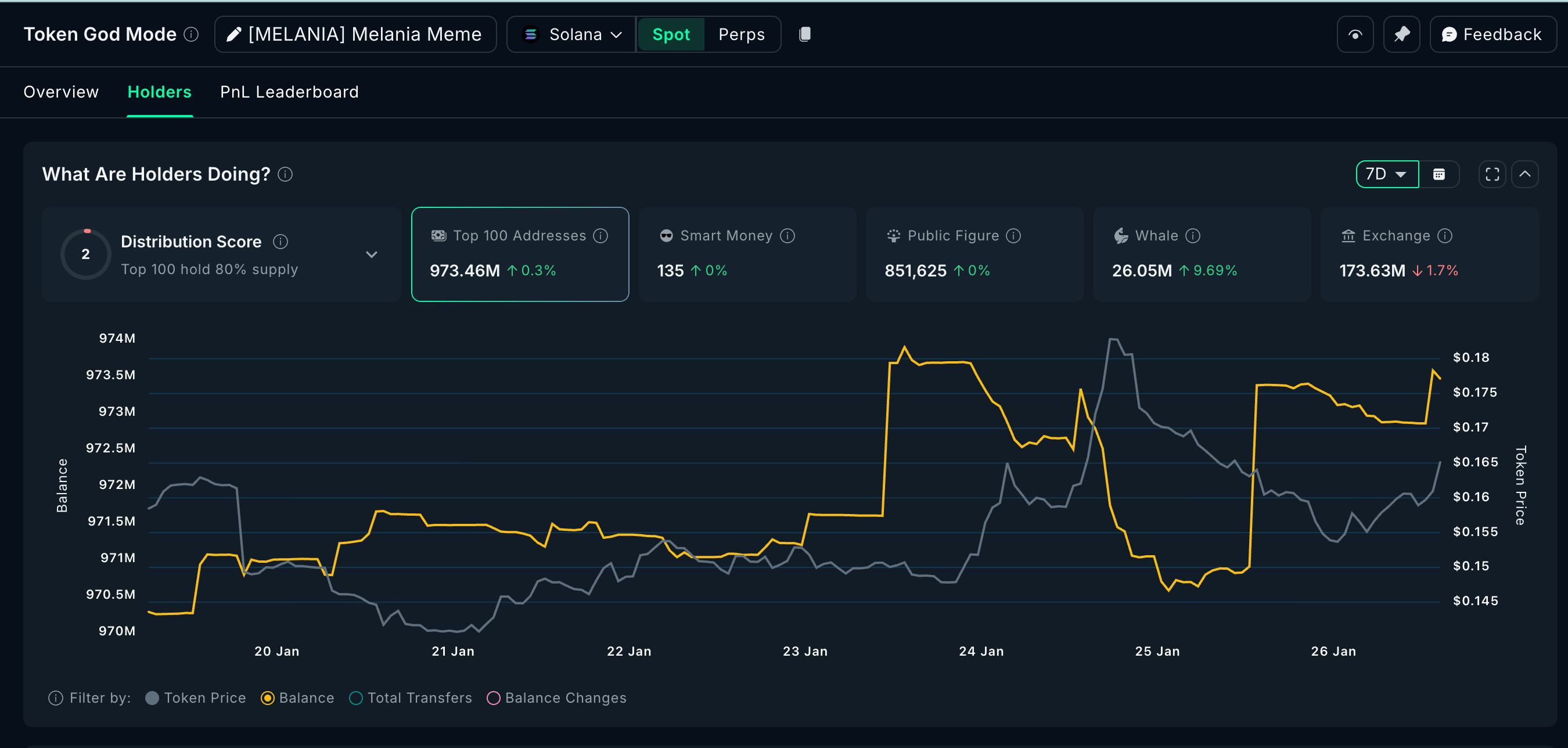Enable the Total Transfers filter
This screenshot has height=748, width=1568.
click(410, 697)
